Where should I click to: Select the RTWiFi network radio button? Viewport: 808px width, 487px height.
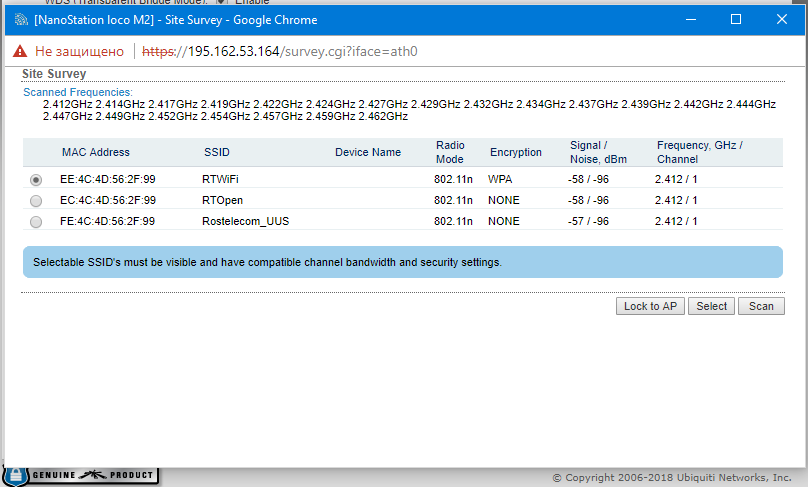pos(36,180)
